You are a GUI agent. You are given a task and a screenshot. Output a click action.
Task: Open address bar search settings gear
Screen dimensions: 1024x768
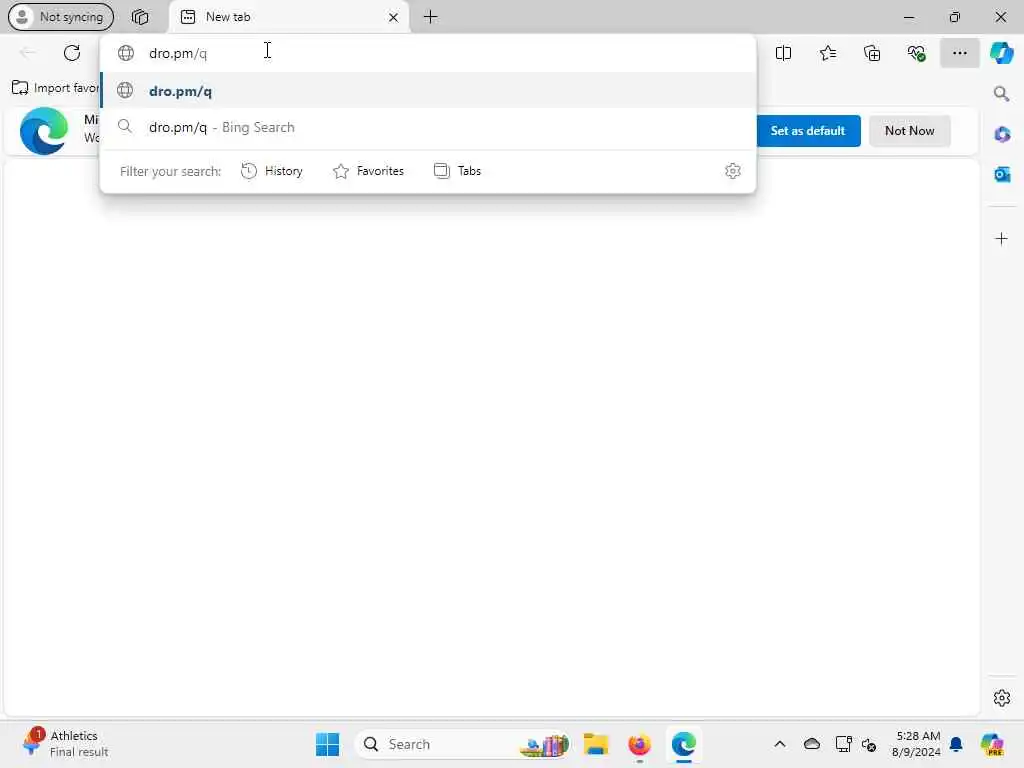(733, 171)
